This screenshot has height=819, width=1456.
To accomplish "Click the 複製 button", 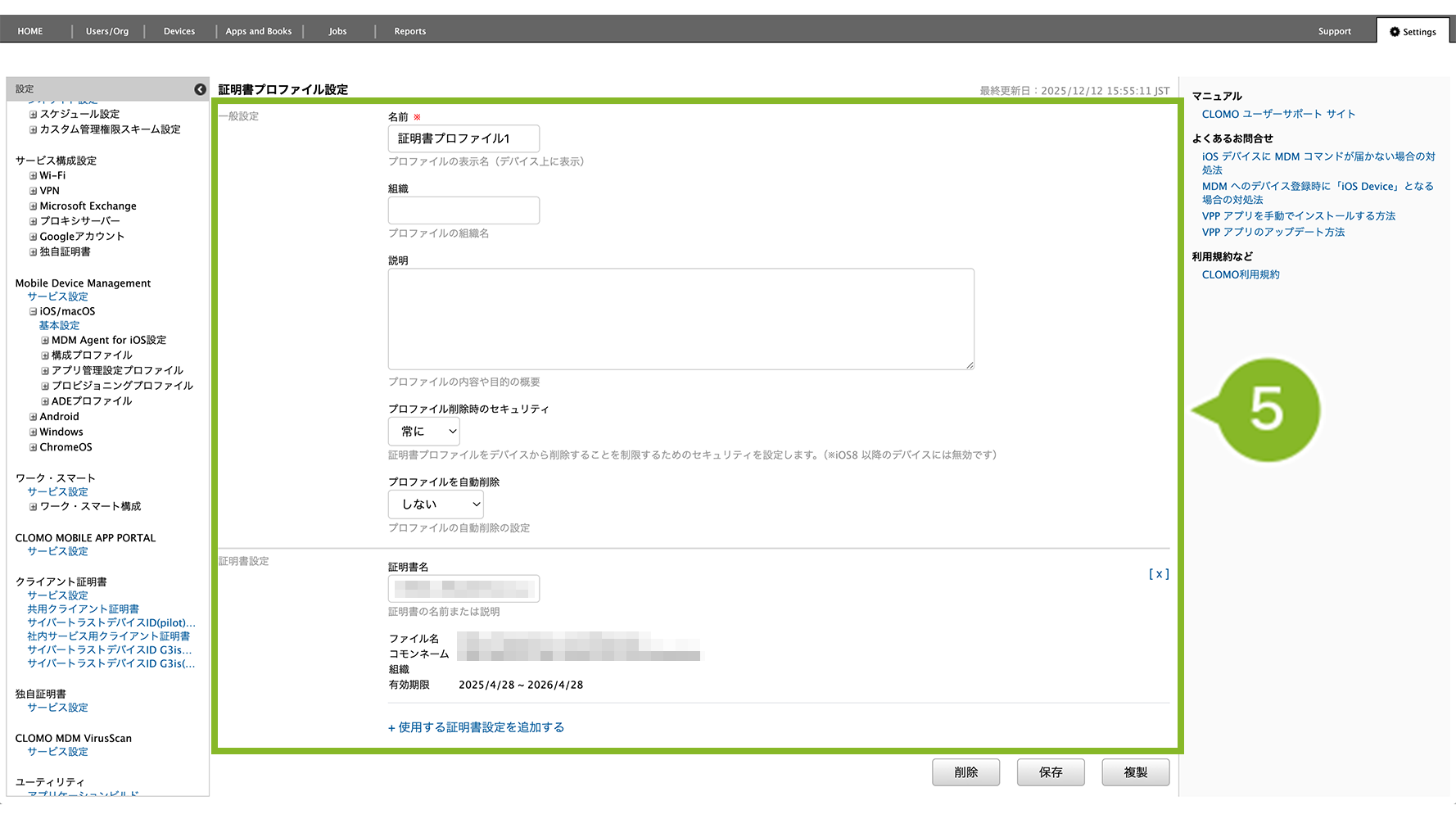I will [1135, 772].
